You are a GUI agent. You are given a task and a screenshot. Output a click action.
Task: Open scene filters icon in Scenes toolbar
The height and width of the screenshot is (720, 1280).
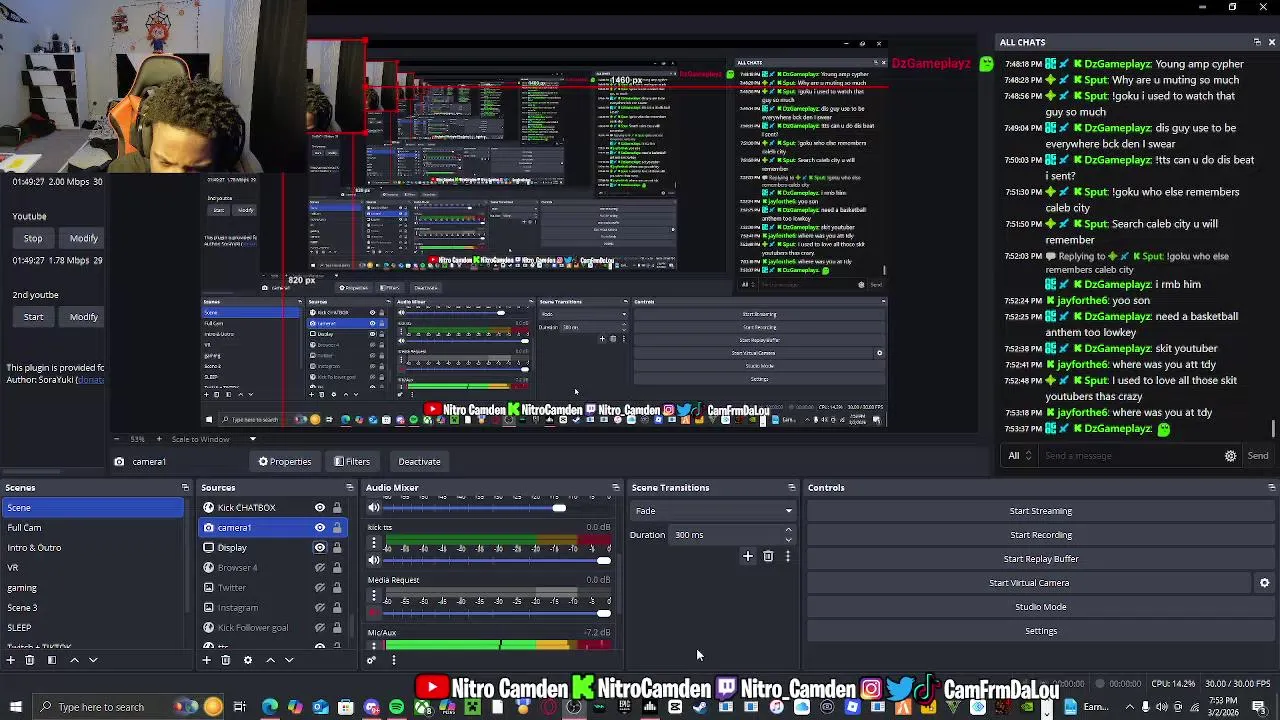[x=52, y=660]
